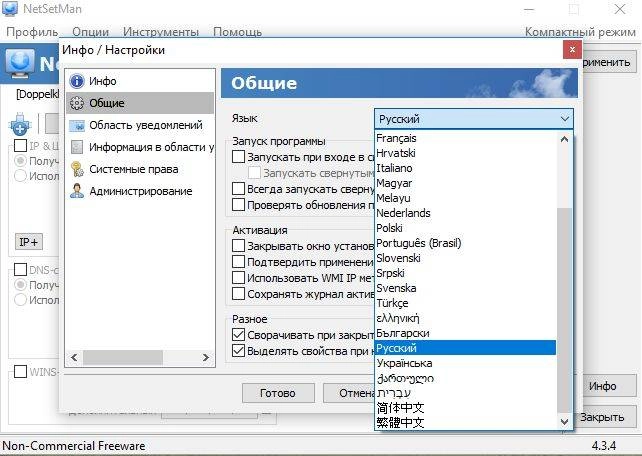Pick Polski from the language list
Viewport: 642px width, 456px height.
pos(466,228)
